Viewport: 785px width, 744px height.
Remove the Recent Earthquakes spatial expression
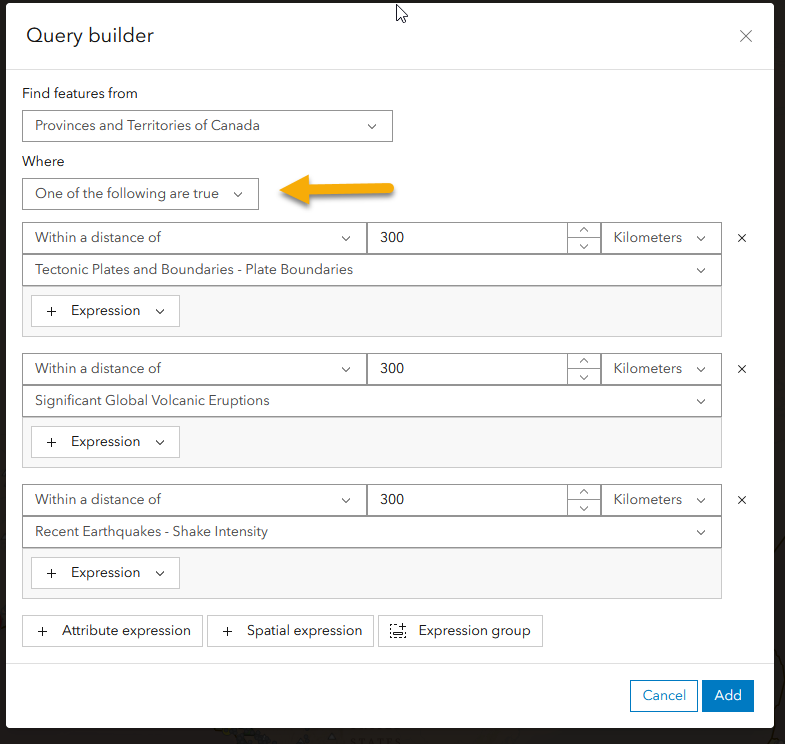point(742,500)
